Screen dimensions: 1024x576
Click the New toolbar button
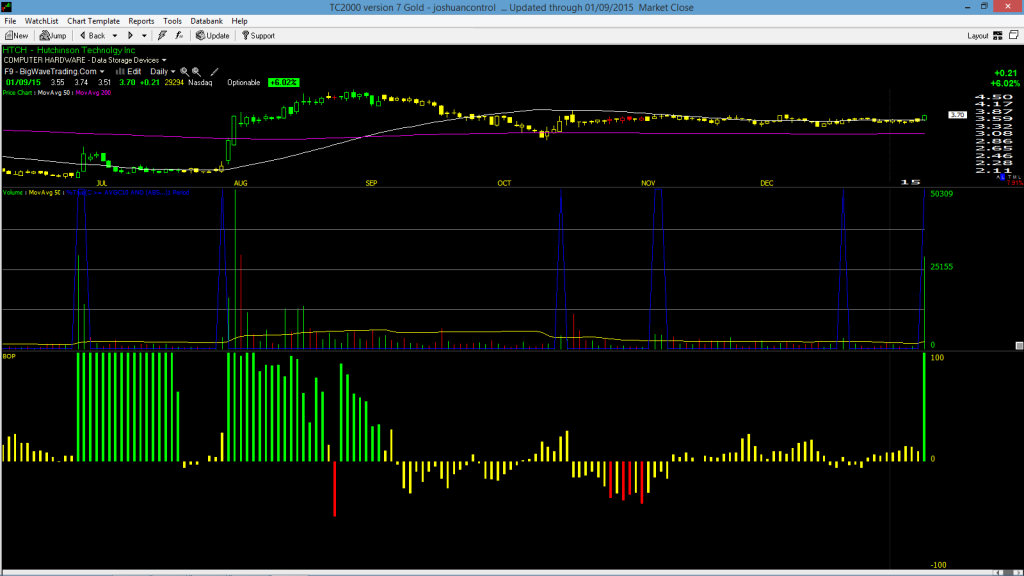17,36
